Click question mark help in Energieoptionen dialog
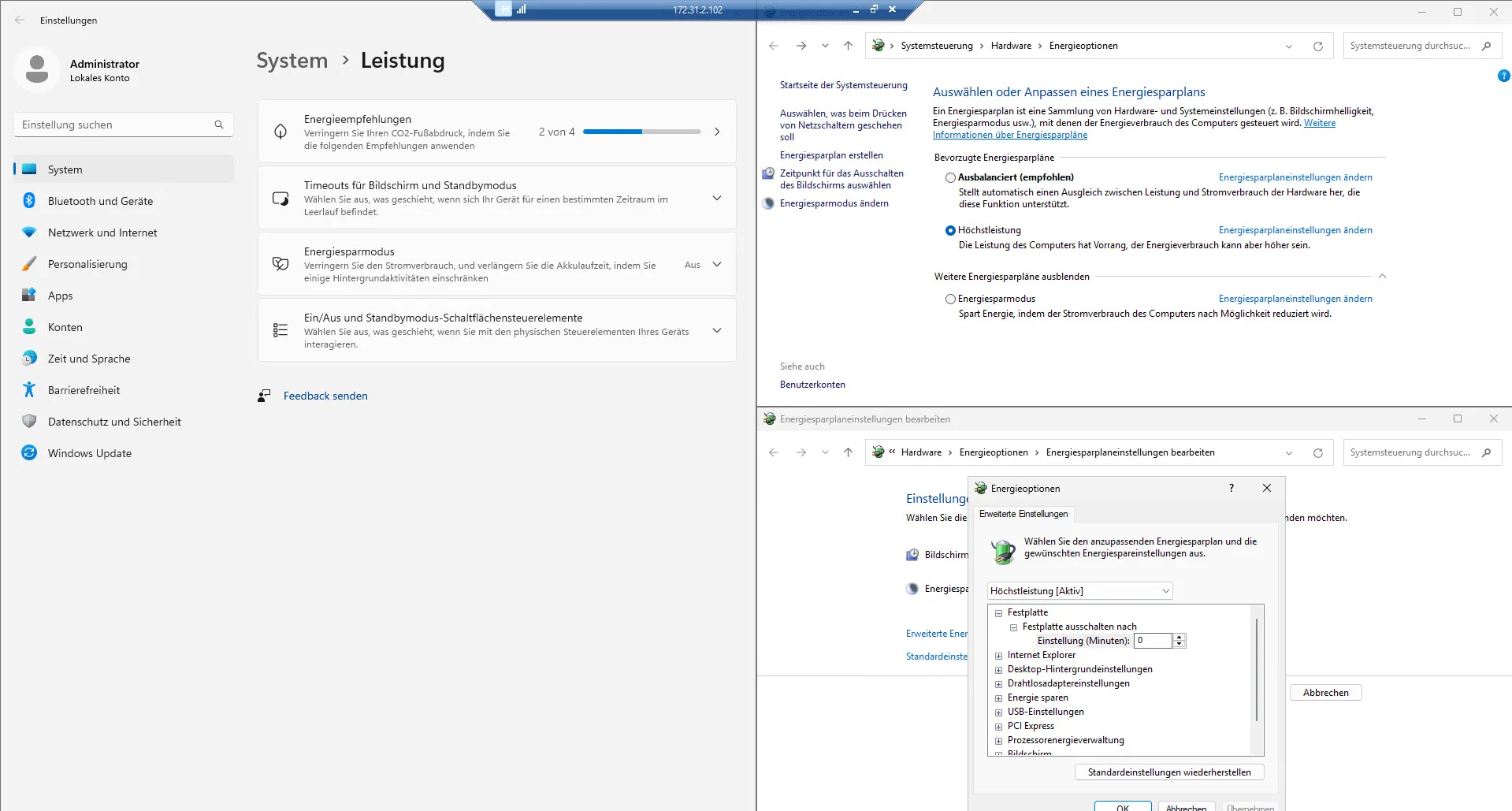This screenshot has width=1512, height=811. coord(1232,488)
